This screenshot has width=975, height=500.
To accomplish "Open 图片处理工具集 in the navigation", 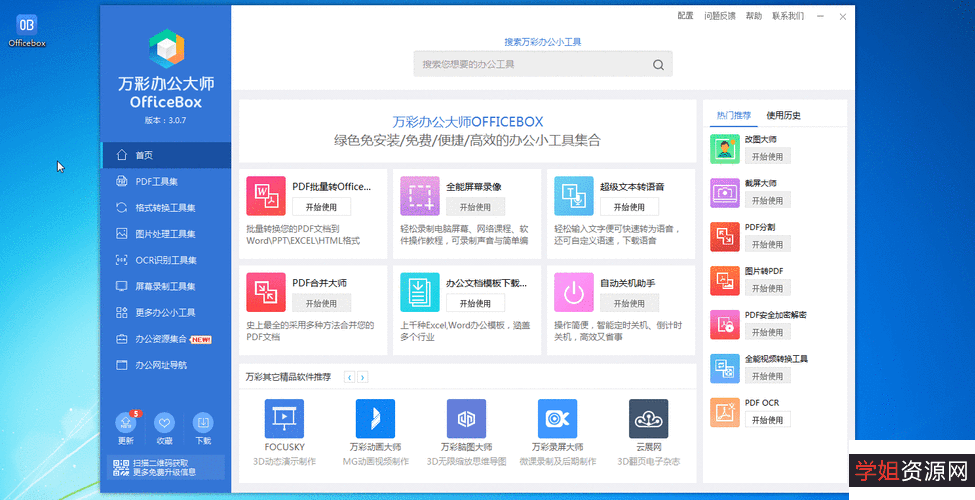I will point(165,234).
